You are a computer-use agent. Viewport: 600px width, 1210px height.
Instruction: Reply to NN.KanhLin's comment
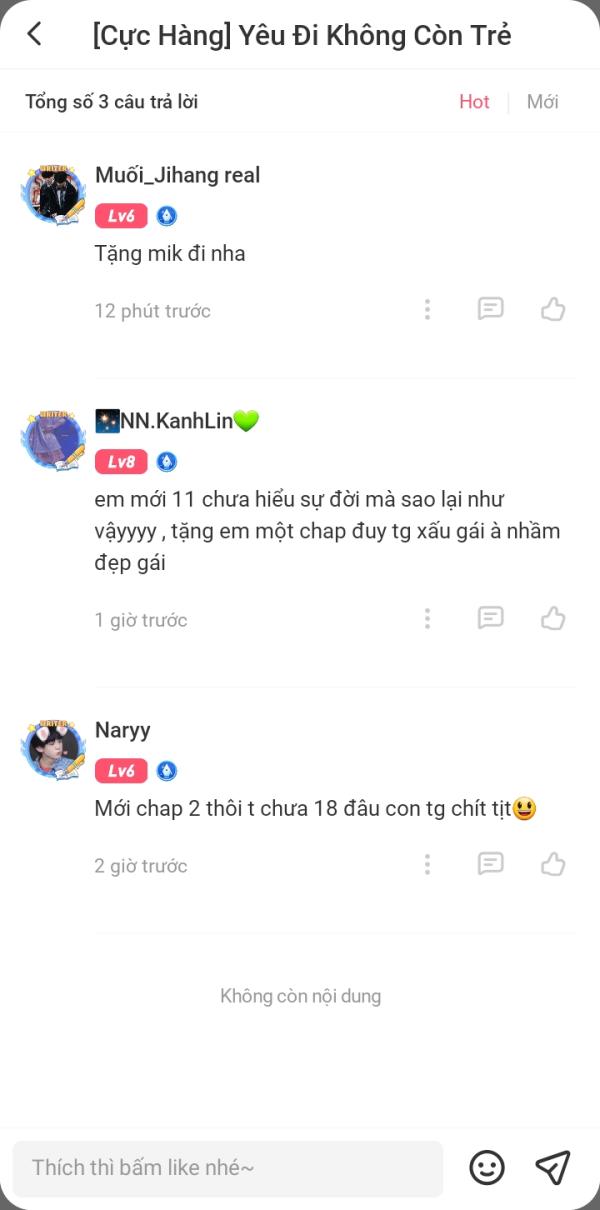pos(490,618)
